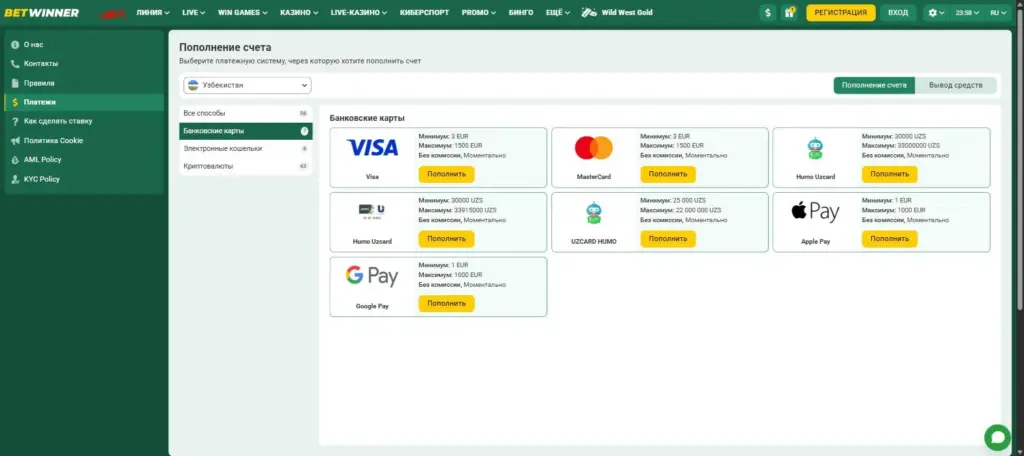
Task: Click the document icon beside Правила
Action: click(15, 83)
